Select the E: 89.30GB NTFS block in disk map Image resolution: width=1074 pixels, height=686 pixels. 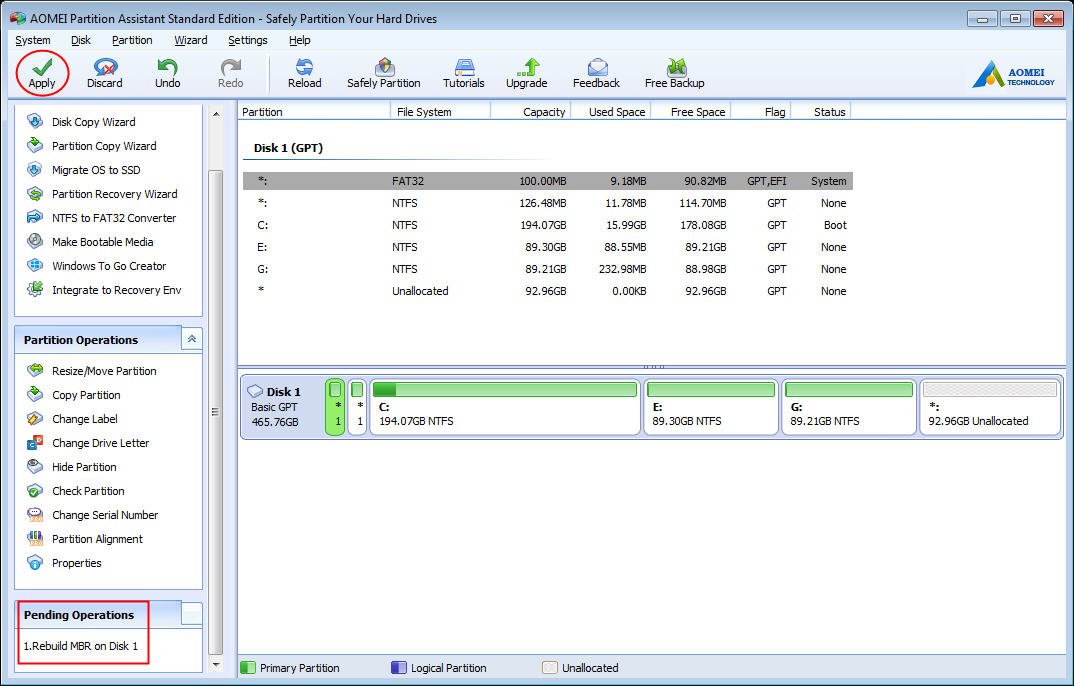(x=711, y=407)
